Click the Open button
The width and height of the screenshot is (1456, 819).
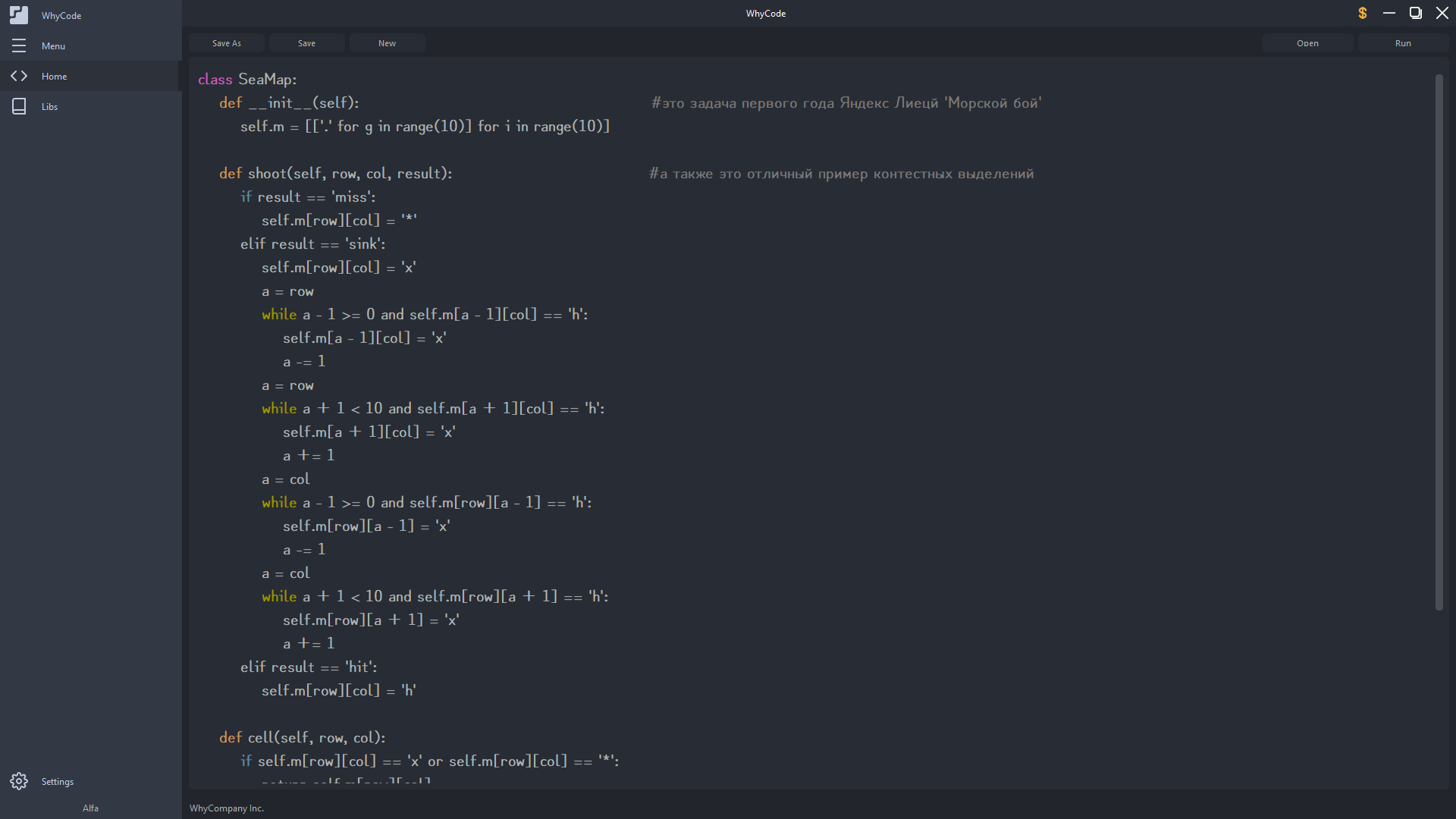click(x=1307, y=43)
